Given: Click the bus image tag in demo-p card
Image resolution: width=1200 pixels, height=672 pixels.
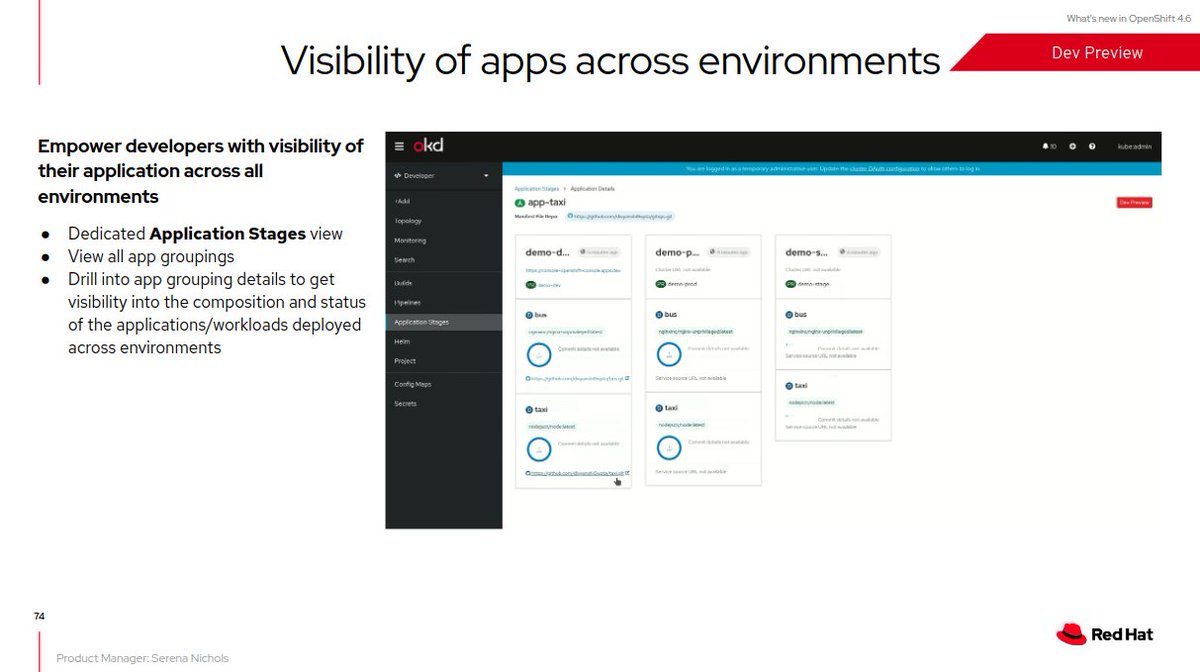Looking at the screenshot, I should [x=696, y=331].
